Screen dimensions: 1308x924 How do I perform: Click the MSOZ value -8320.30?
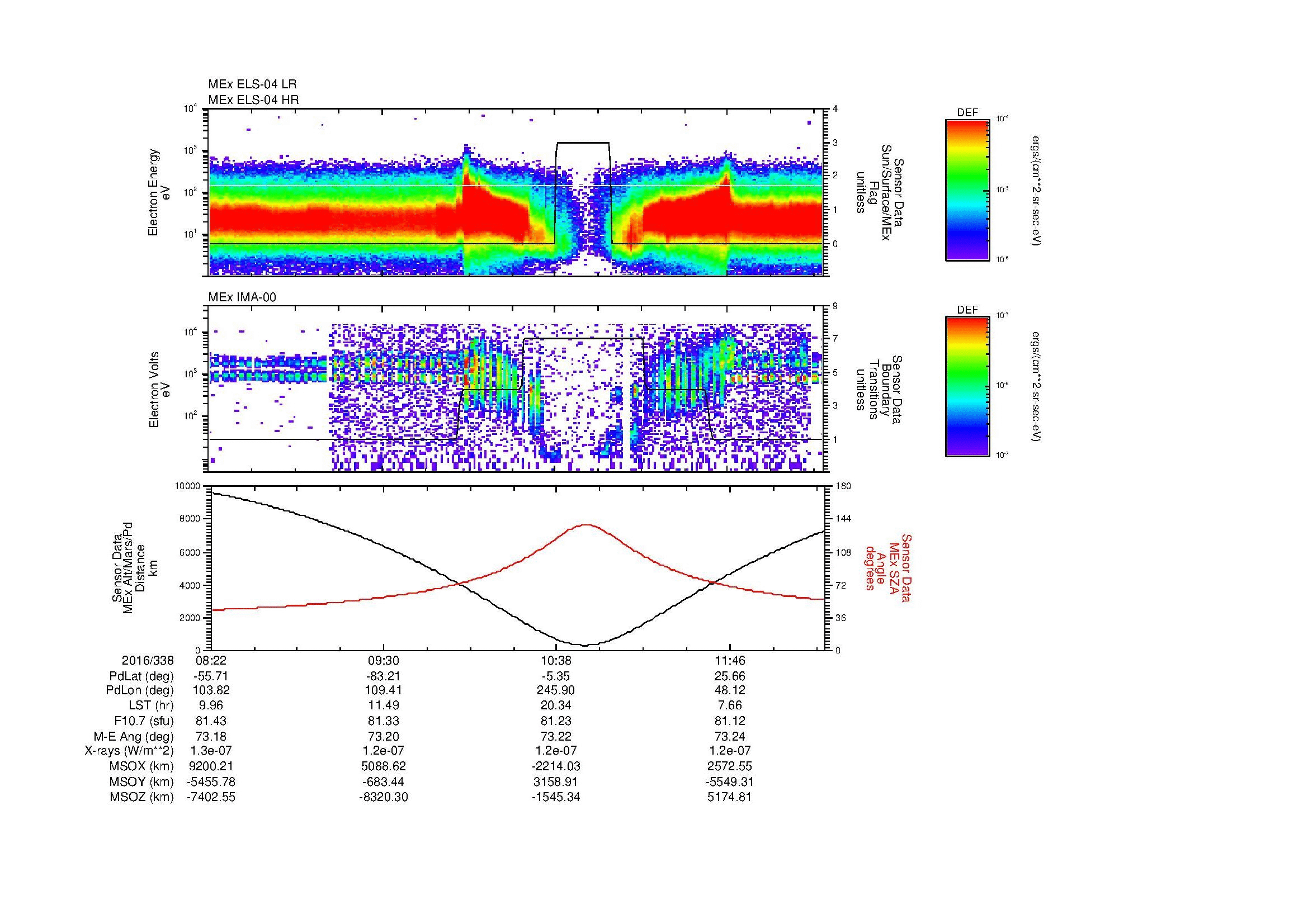click(384, 797)
